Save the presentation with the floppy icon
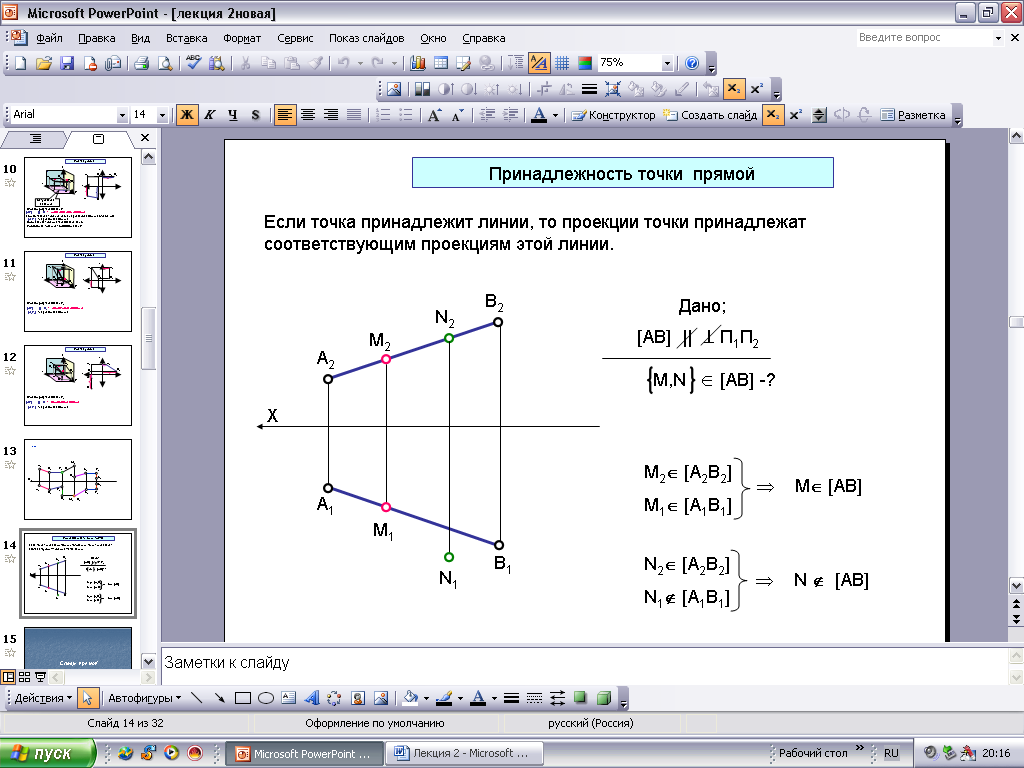Screen dimensions: 1024x768 (x=67, y=63)
